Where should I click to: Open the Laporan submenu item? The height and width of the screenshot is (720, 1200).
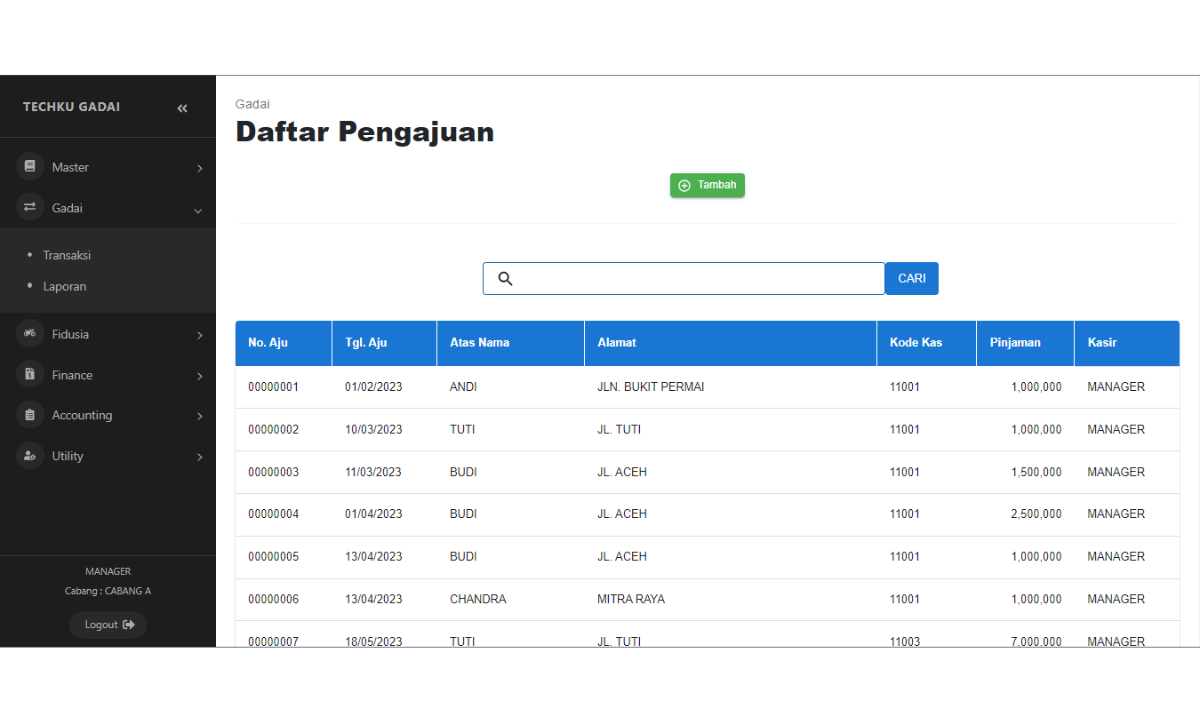65,286
